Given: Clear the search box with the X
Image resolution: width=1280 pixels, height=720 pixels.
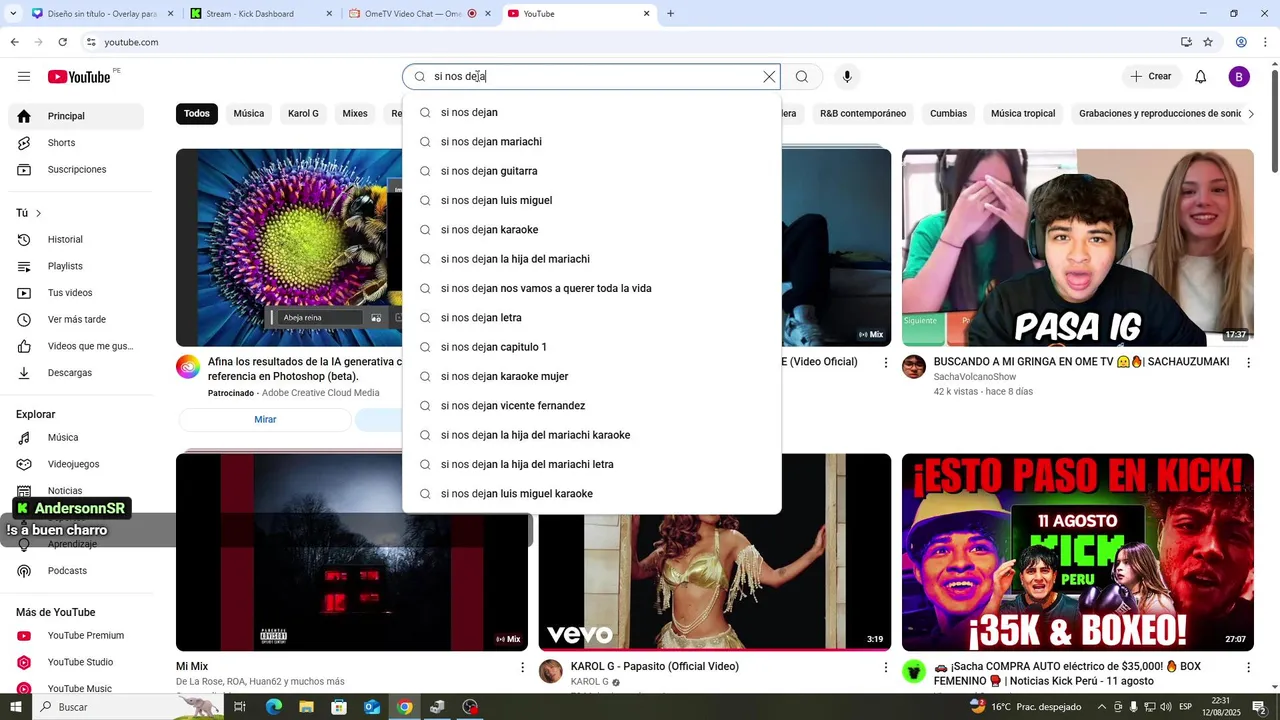Looking at the screenshot, I should coord(769,77).
